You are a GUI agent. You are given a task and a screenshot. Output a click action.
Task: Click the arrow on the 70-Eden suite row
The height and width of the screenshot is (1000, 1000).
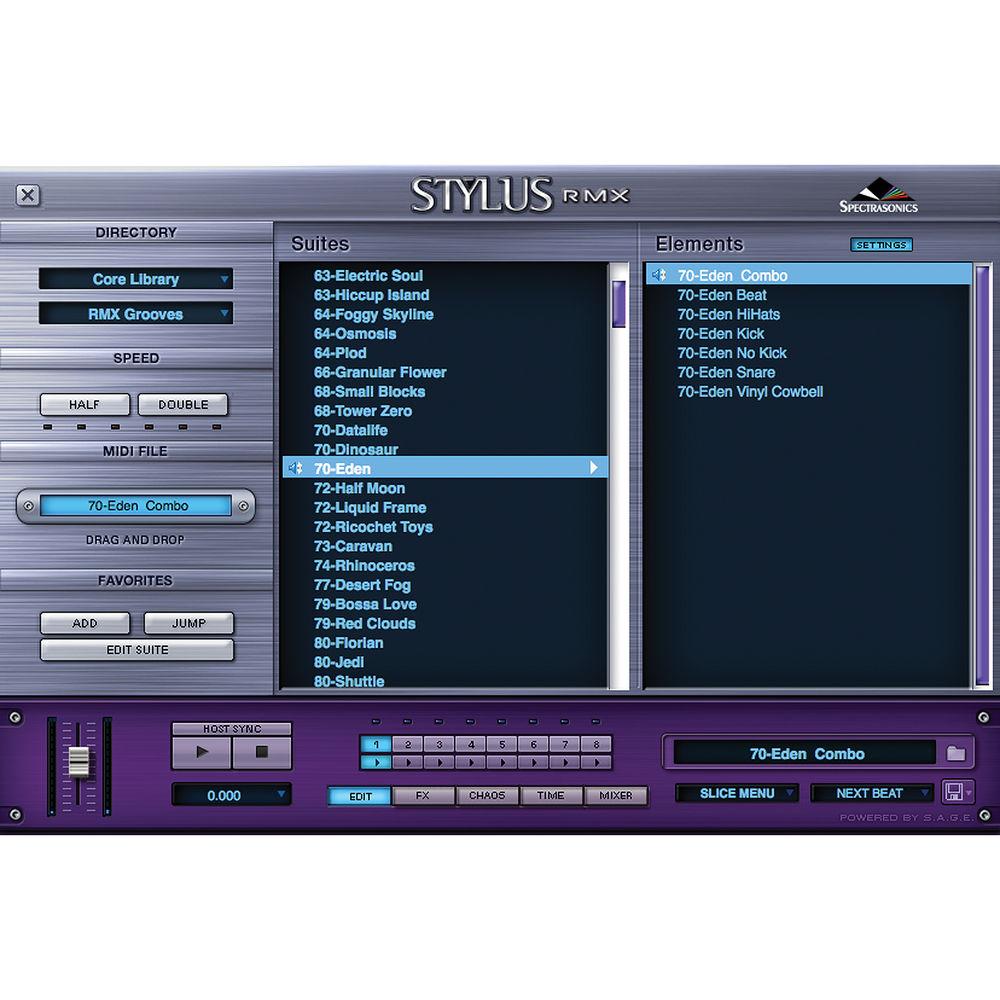point(593,468)
